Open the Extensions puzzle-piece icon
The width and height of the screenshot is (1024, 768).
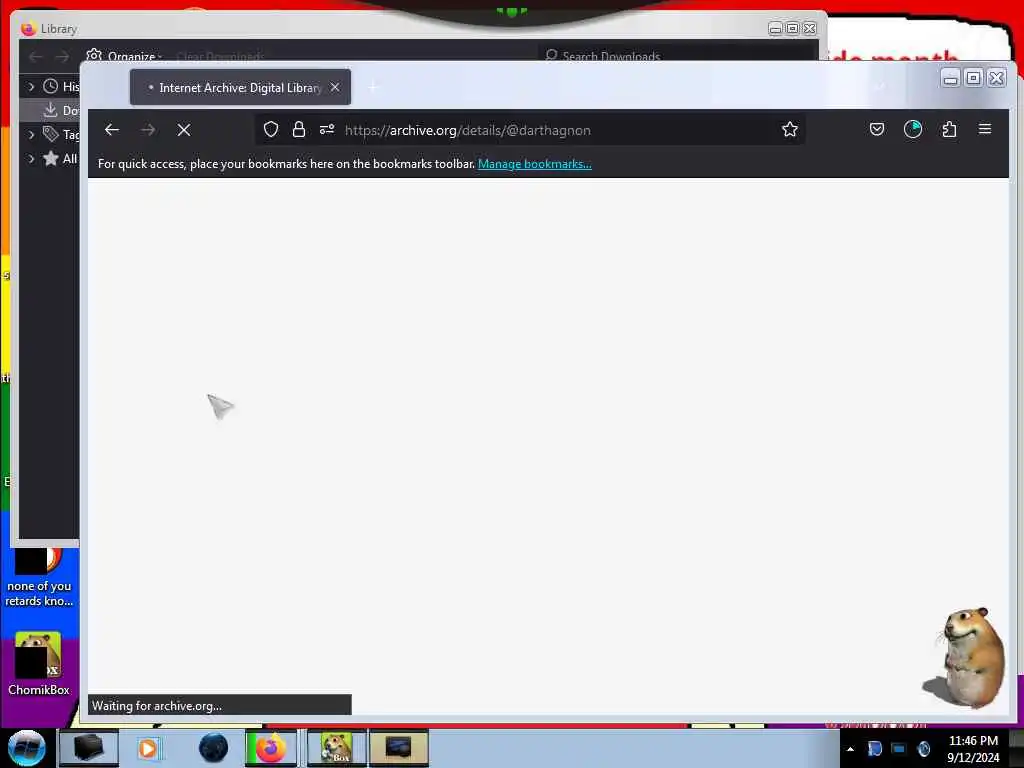(x=950, y=129)
